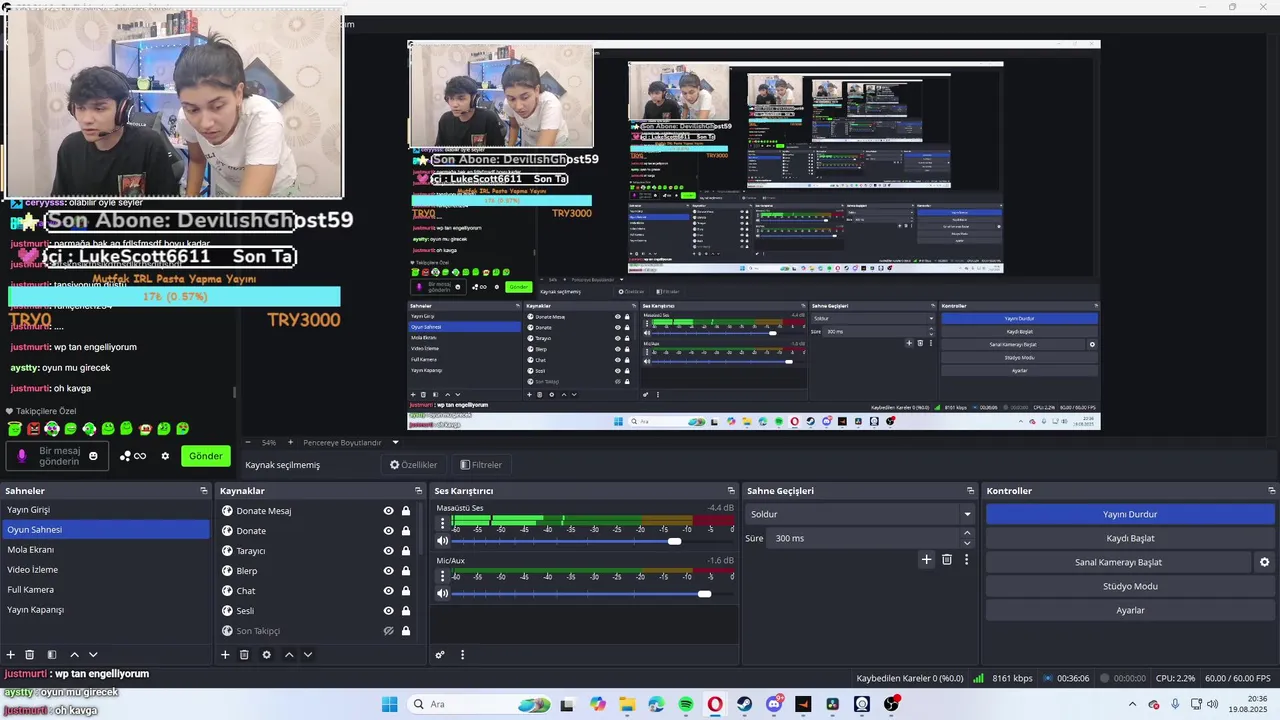The width and height of the screenshot is (1280, 720).
Task: Move the selected scene up with the Sahneler arrow
Action: click(74, 655)
